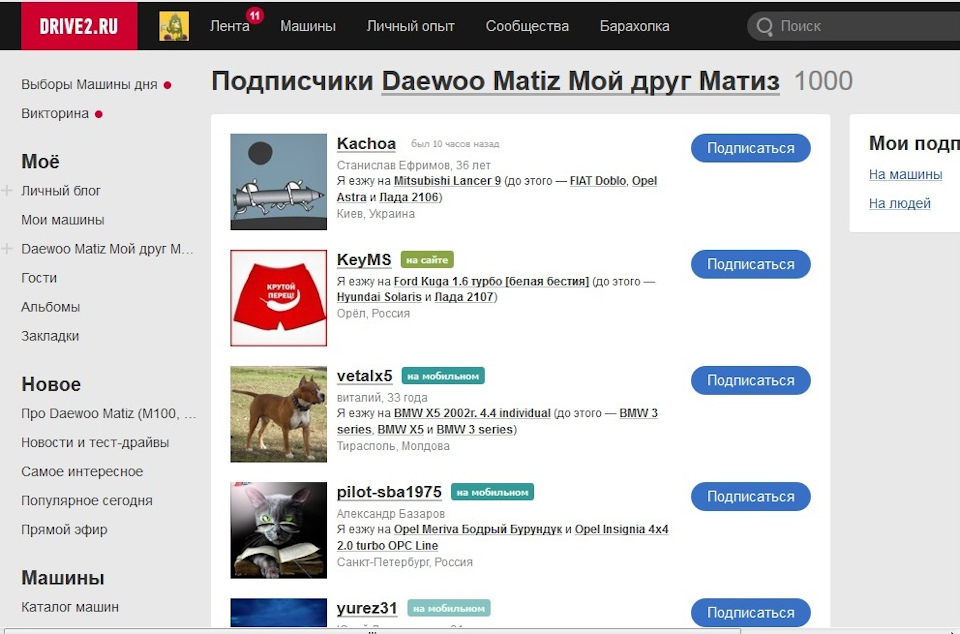960x634 pixels.
Task: Click text 'Киев, Украина'
Action: 376,214
